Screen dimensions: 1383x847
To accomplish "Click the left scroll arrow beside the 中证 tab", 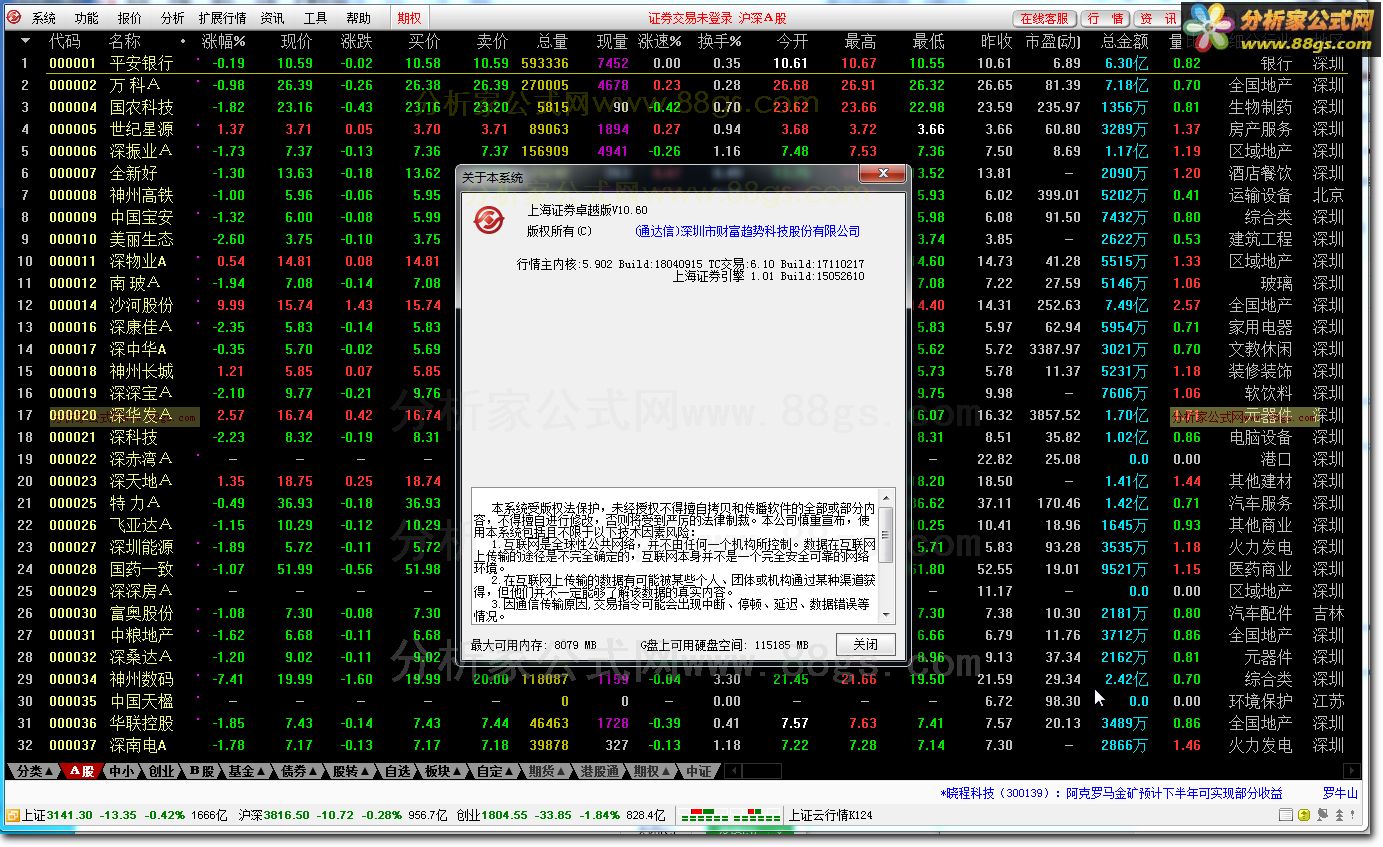I will (x=732, y=771).
